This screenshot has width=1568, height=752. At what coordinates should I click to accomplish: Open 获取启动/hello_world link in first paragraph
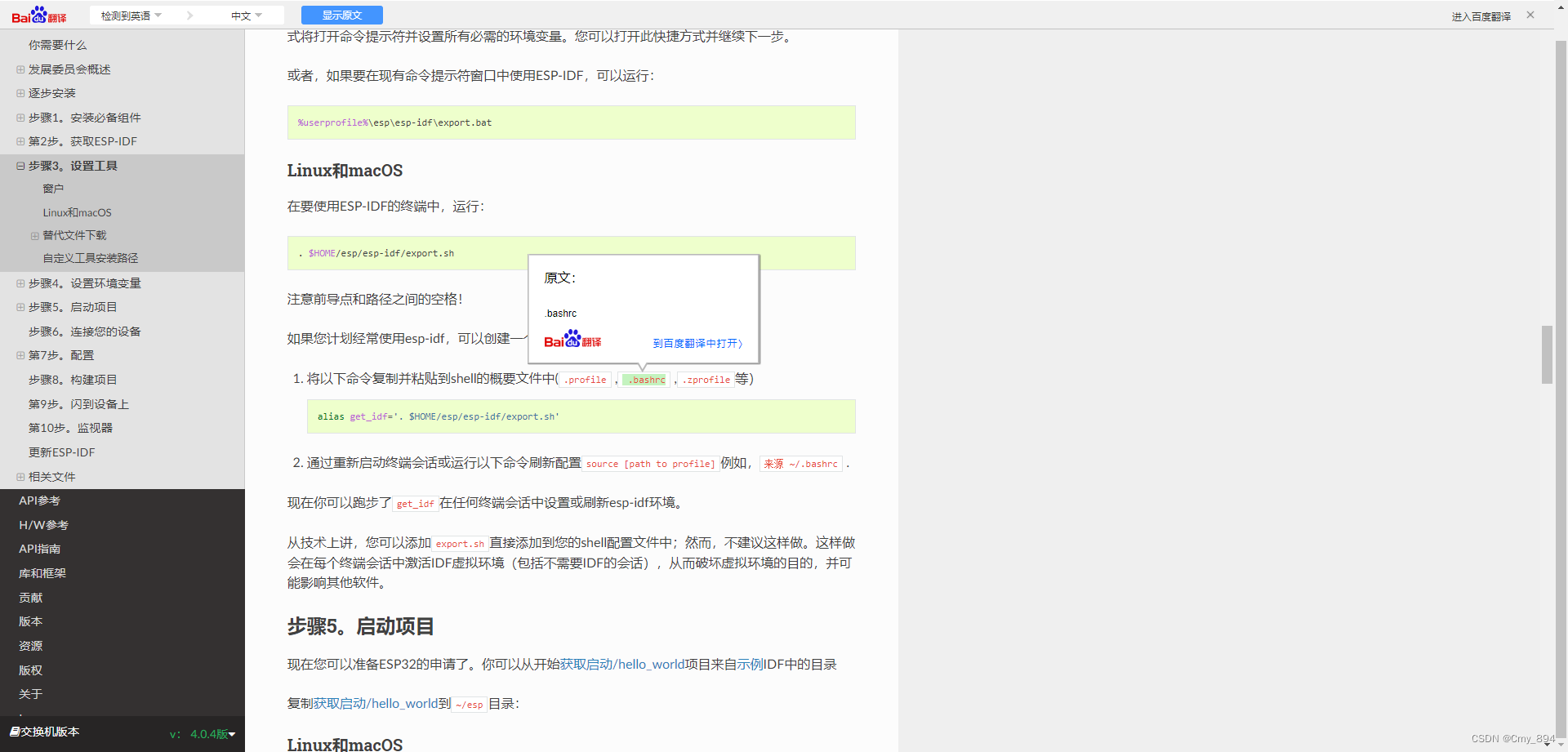click(x=622, y=665)
